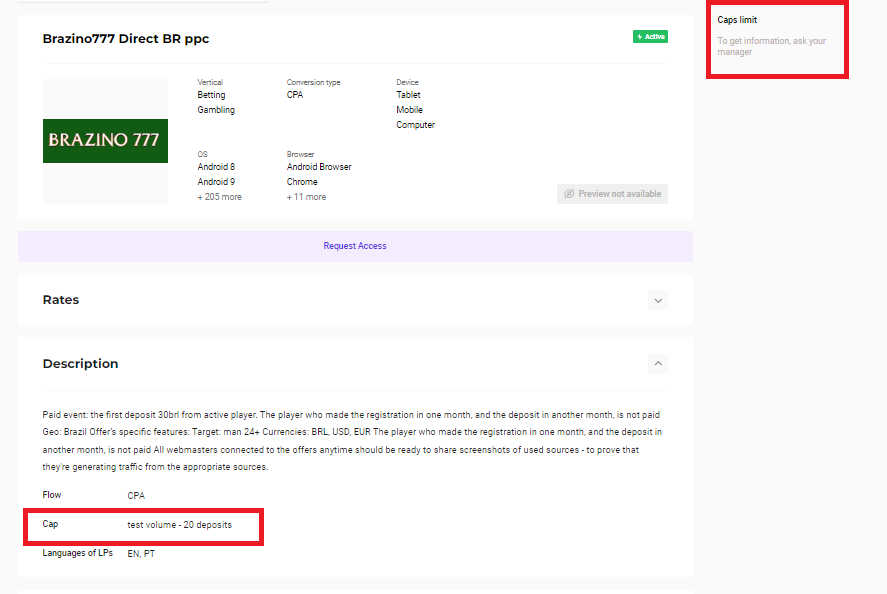This screenshot has width=887, height=594.
Task: Click the Betting vertical value
Action: (211, 96)
